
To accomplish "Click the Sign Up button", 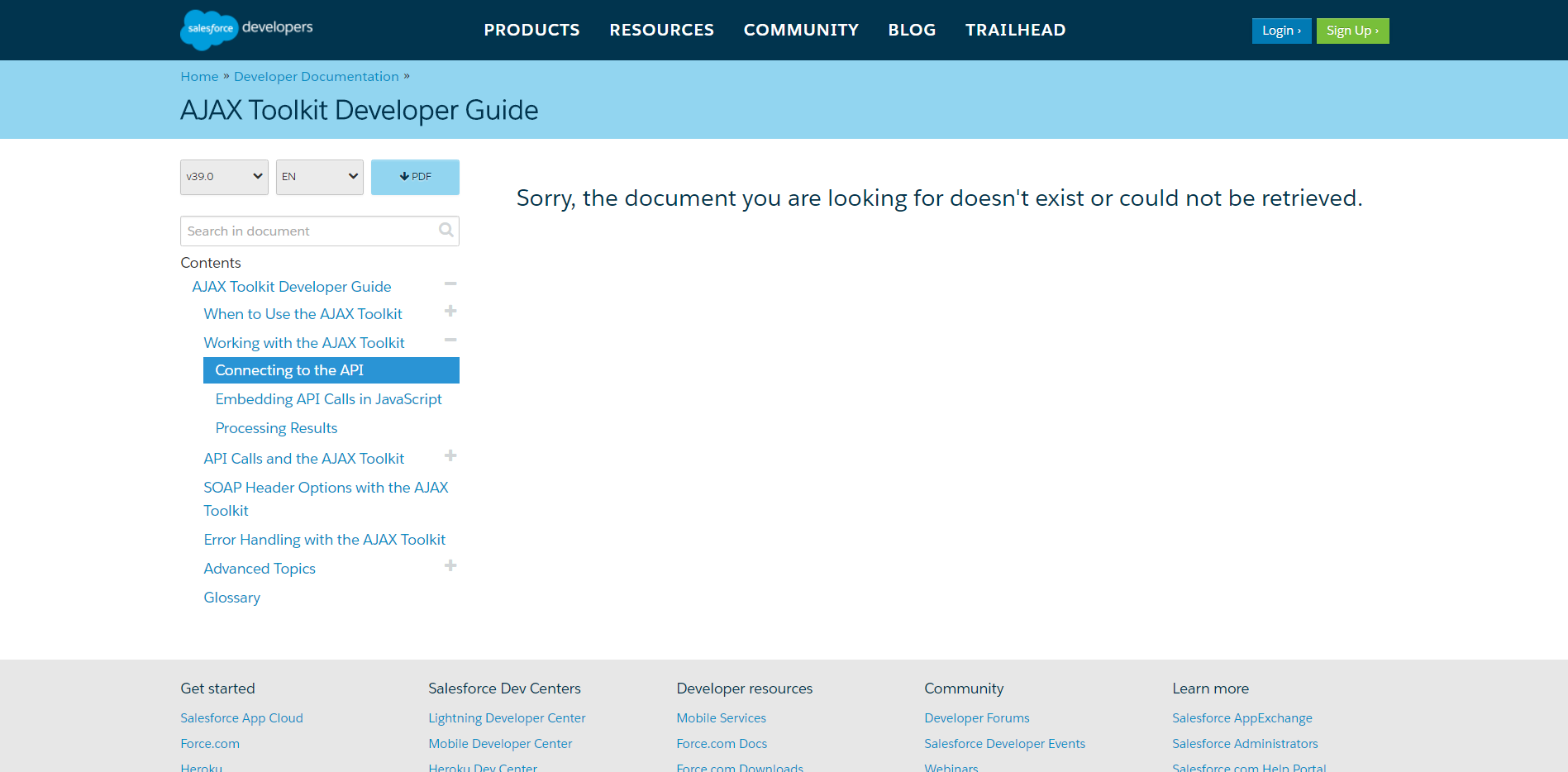I will pyautogui.click(x=1352, y=31).
